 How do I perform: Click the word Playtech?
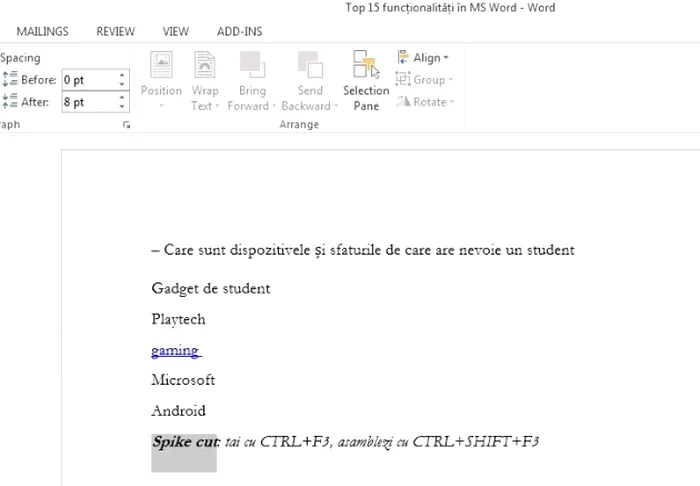click(x=179, y=320)
